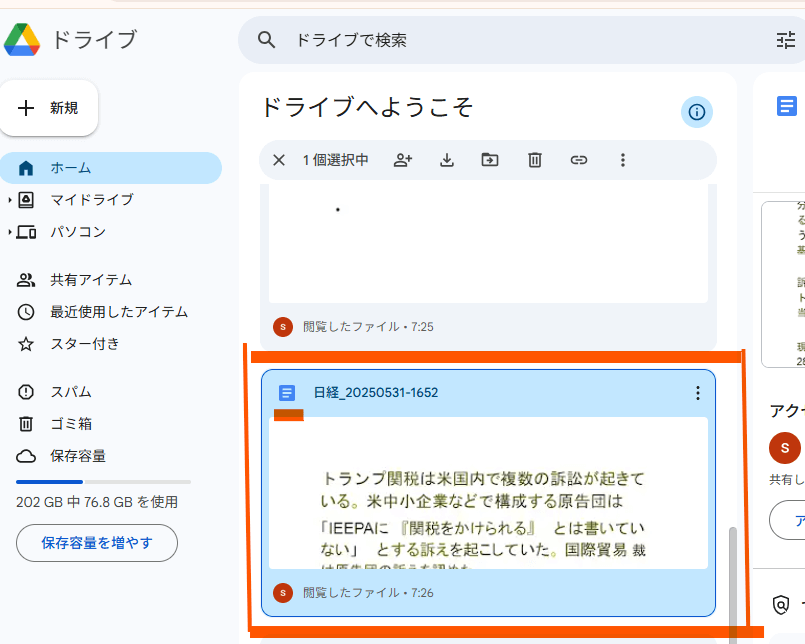Click the shield icon in the right panel

[x=781, y=604]
